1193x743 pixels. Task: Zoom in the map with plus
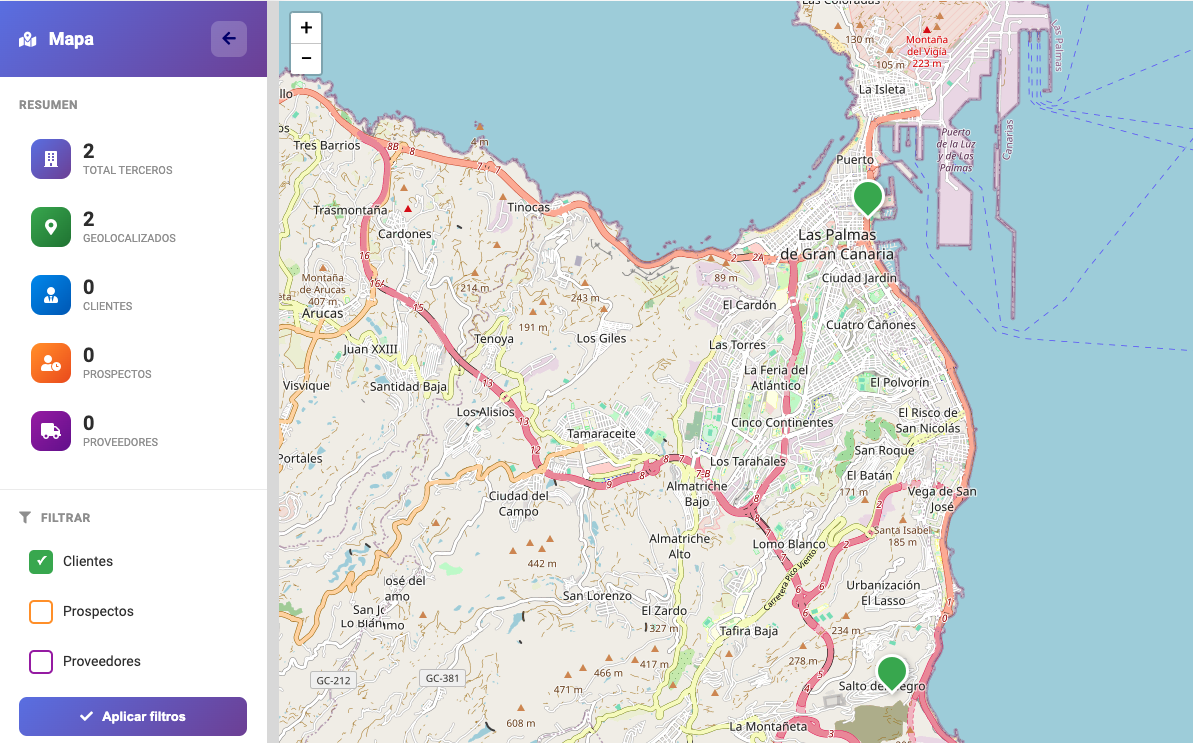point(306,28)
